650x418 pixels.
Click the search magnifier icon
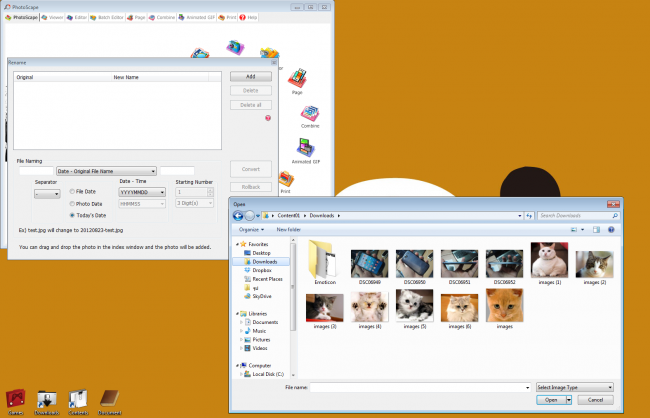[615, 216]
